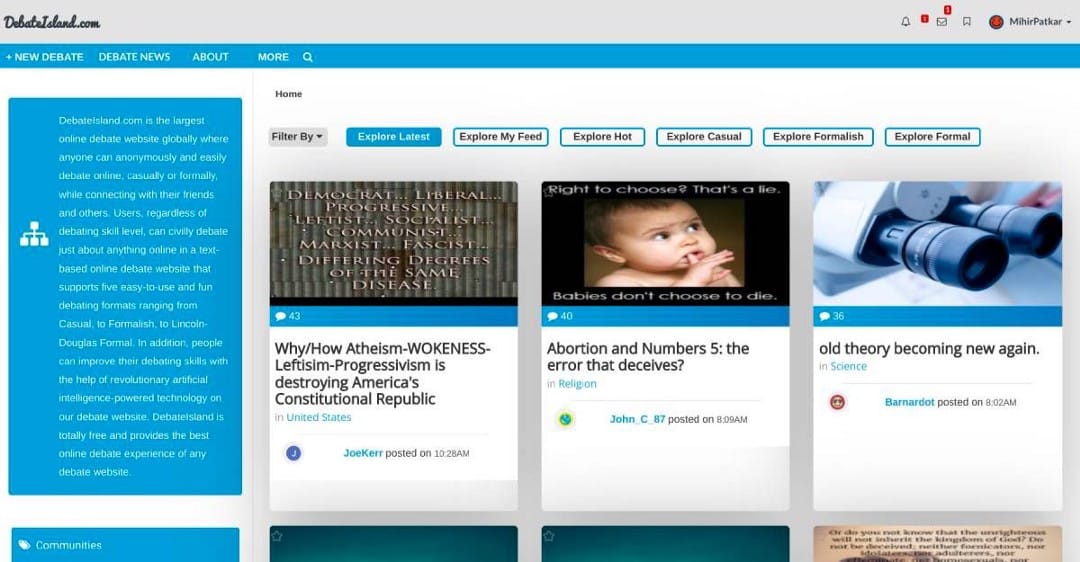This screenshot has width=1080, height=562.
Task: Click JoeKerr's avatar icon
Action: 293,453
